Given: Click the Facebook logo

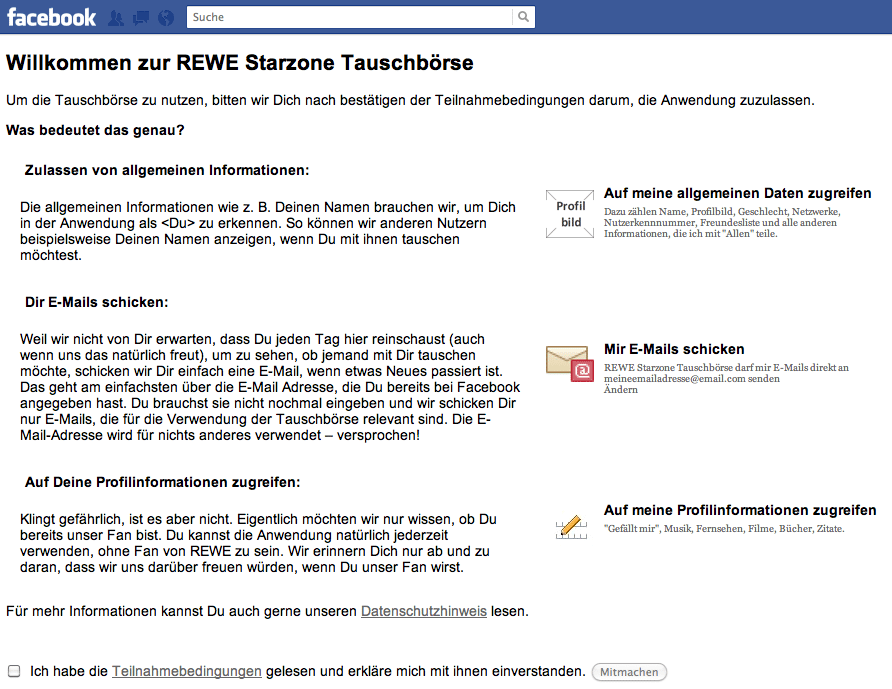Looking at the screenshot, I should [x=51, y=18].
